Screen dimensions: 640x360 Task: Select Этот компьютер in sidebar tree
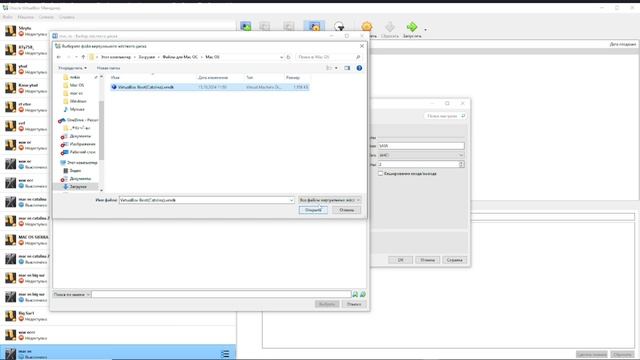tap(78, 162)
